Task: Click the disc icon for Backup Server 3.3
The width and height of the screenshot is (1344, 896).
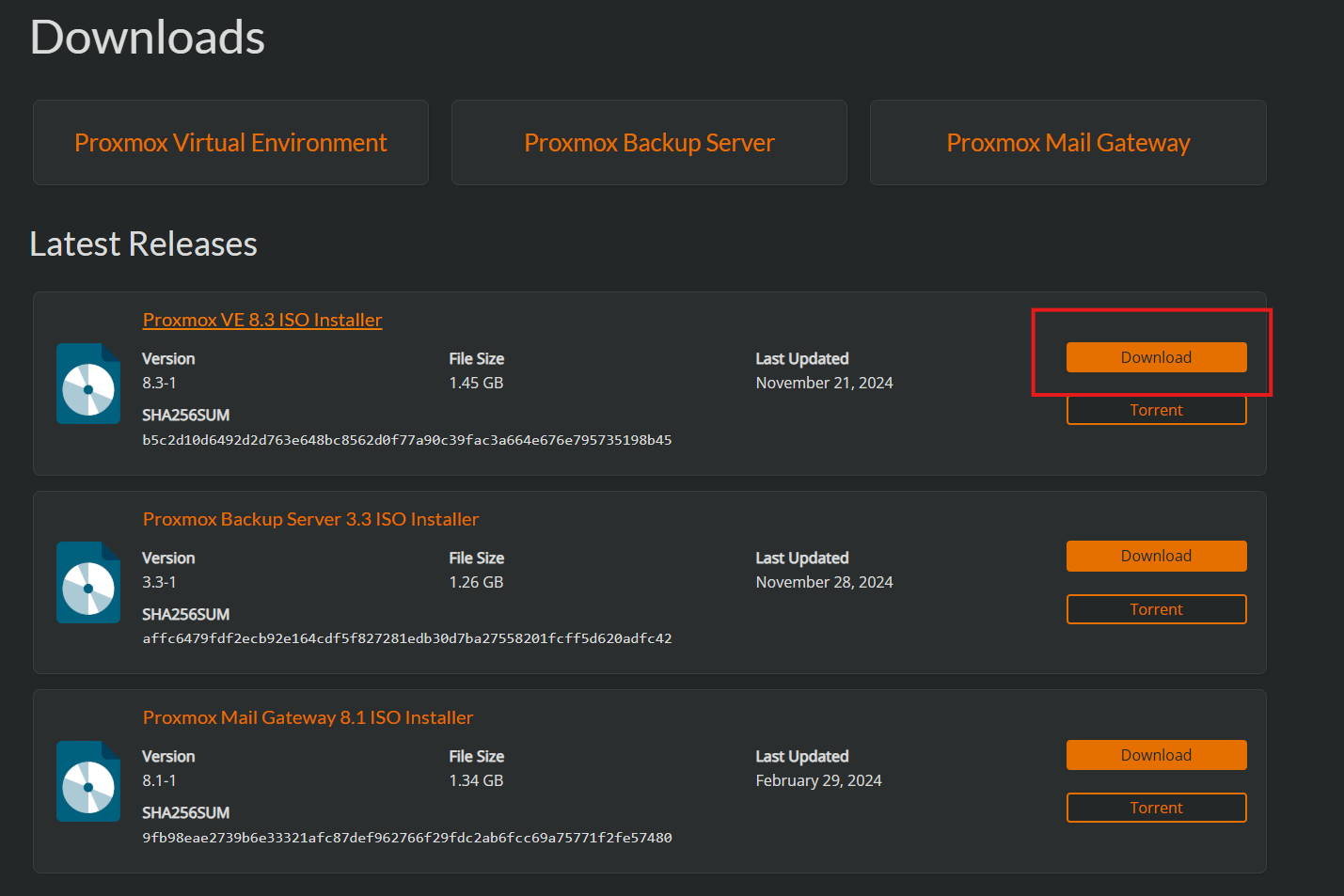Action: [88, 583]
